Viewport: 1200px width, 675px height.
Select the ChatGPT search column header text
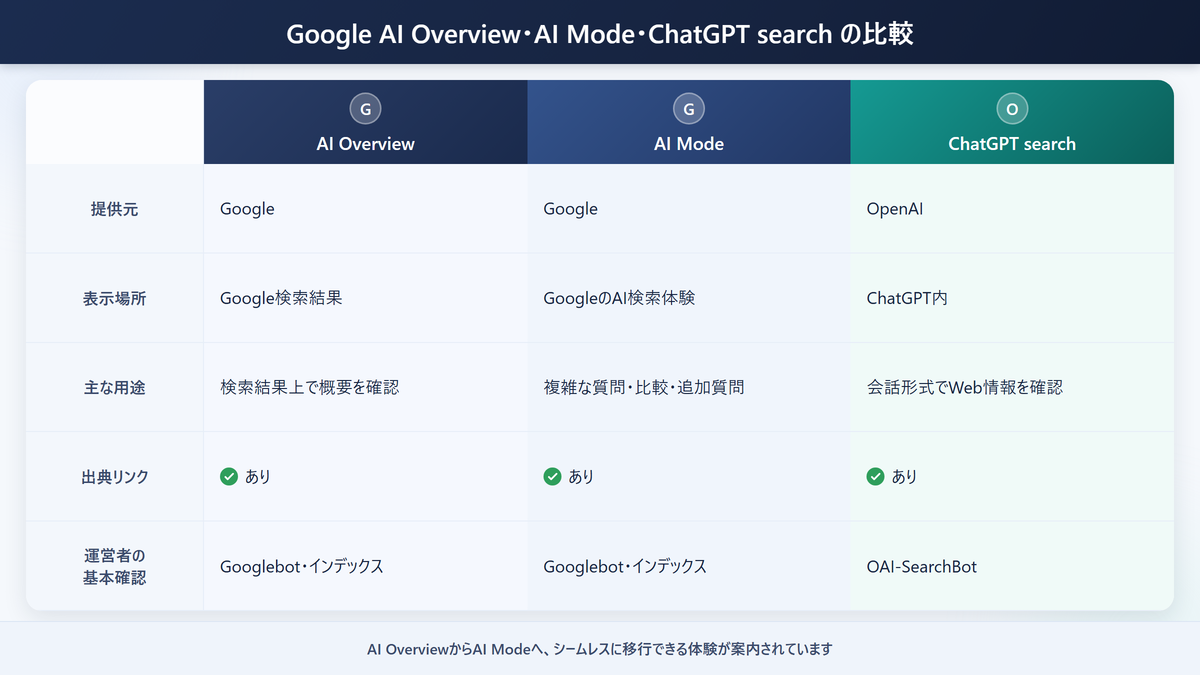pyautogui.click(x=1012, y=144)
